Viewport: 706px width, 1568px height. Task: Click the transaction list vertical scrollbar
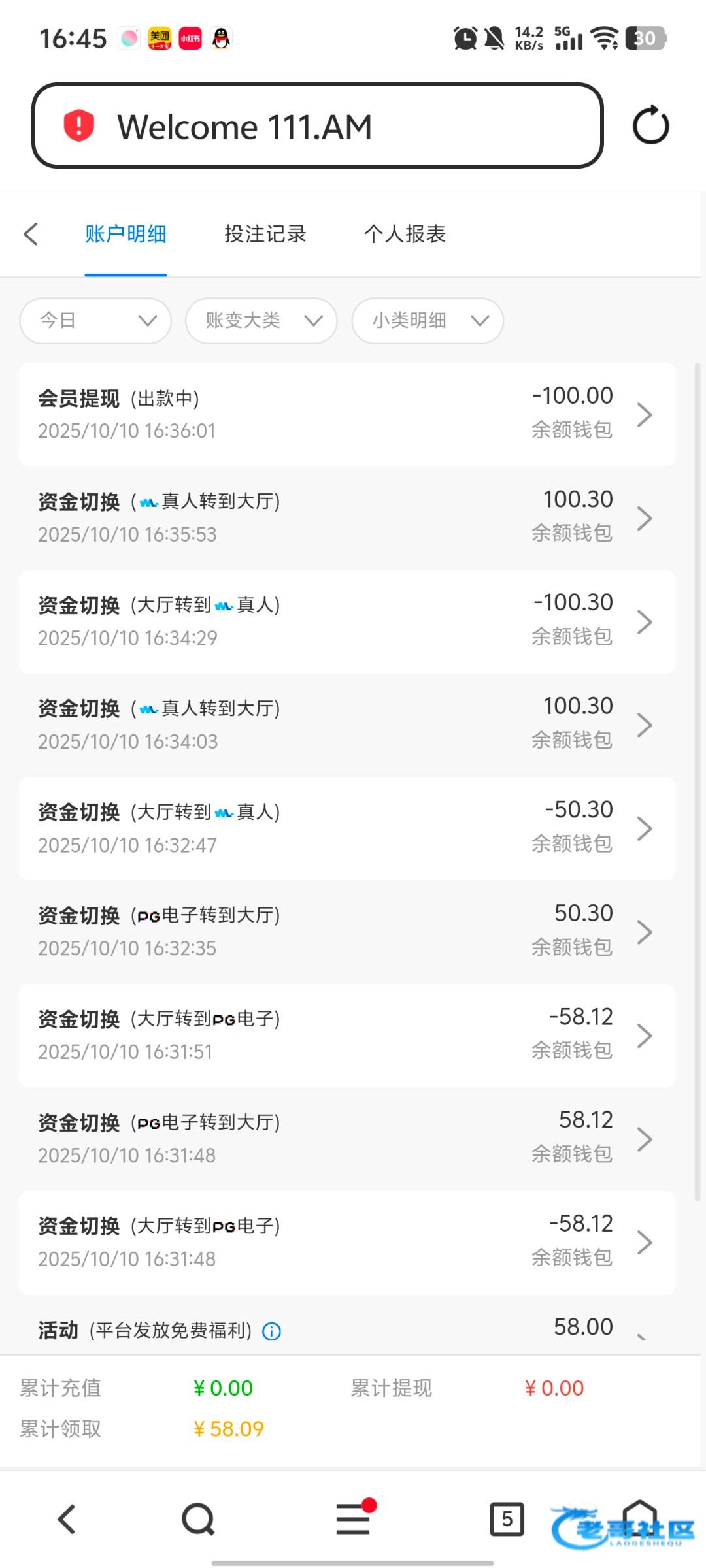coord(698,784)
